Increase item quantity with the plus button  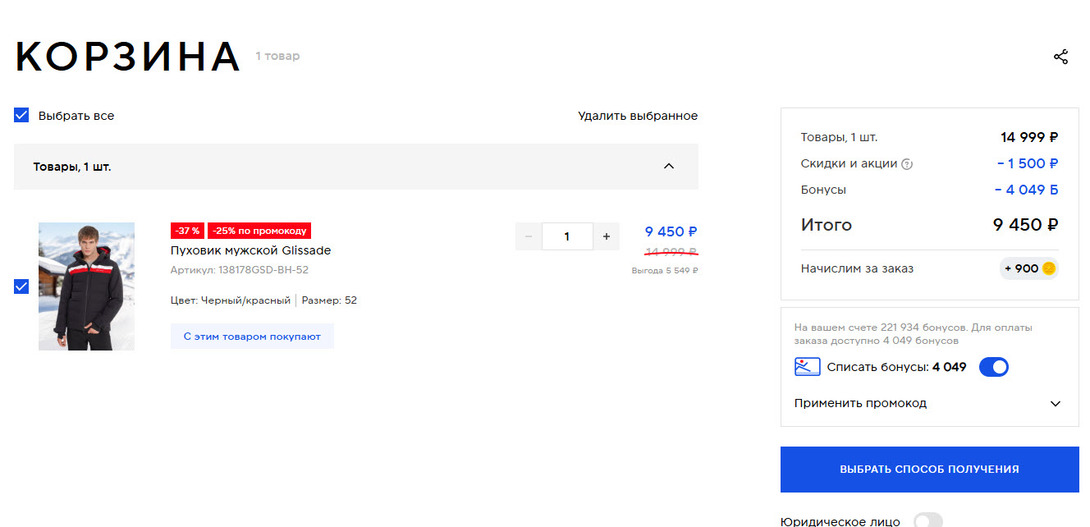point(606,237)
